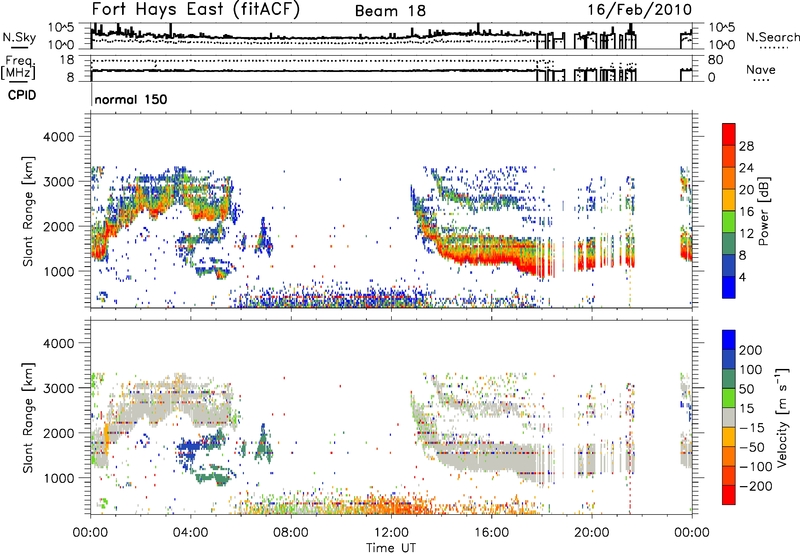Pick the bright blue bottom segment of Power colorbar

[x=729, y=287]
